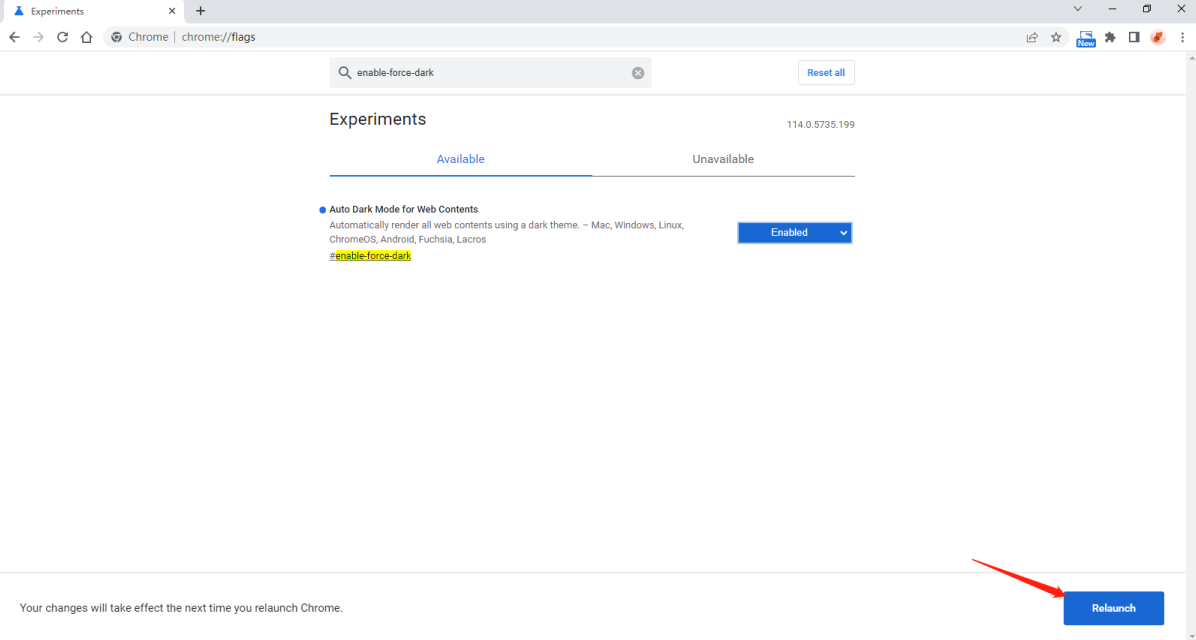Click the Reset all button

point(826,73)
